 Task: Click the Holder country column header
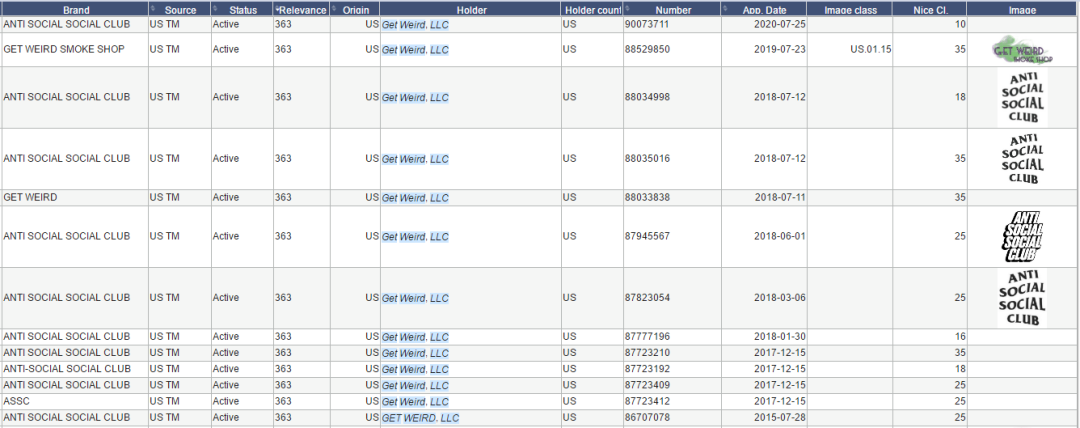tap(592, 9)
